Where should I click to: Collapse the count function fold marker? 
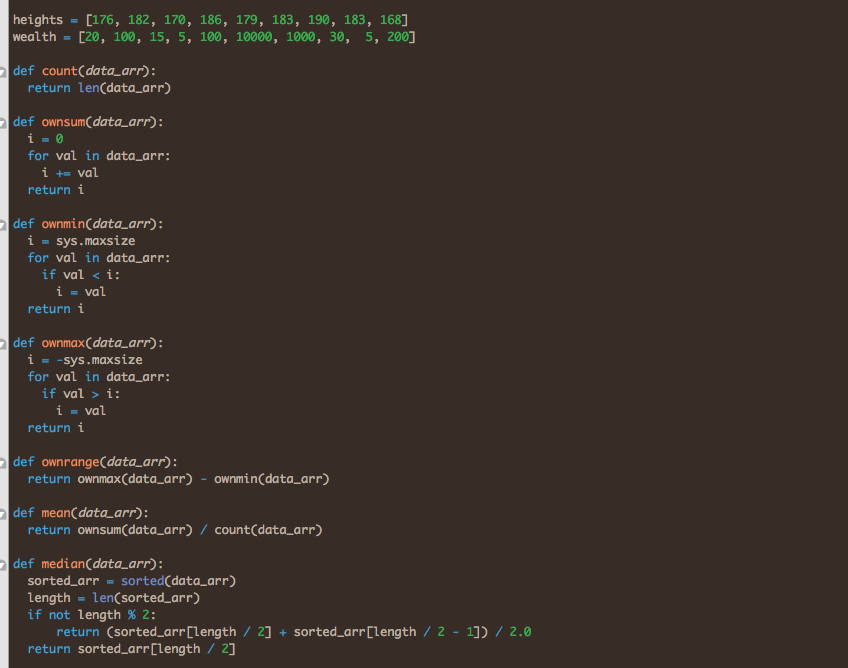(x=3, y=71)
